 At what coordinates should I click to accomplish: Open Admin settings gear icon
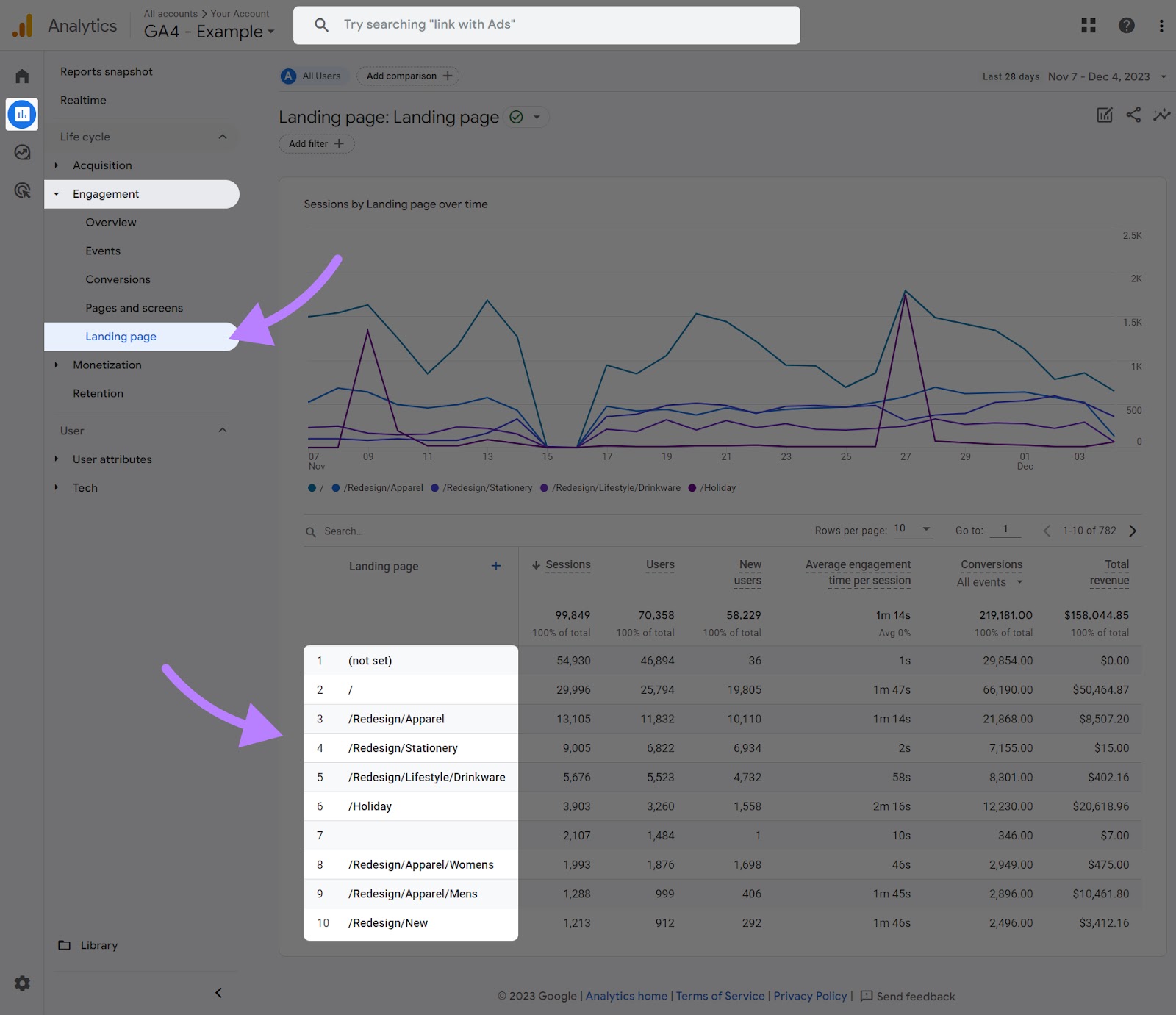pyautogui.click(x=22, y=983)
